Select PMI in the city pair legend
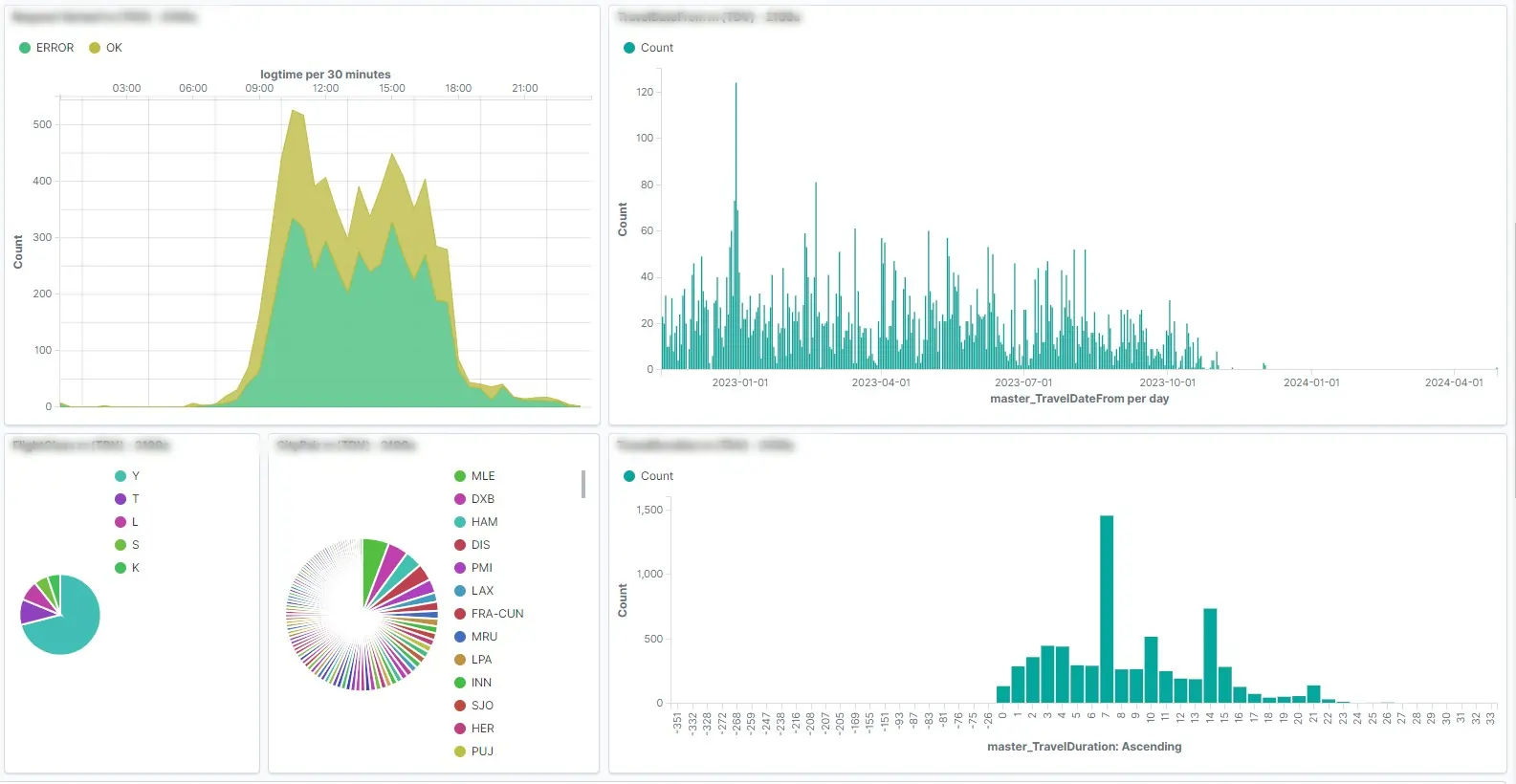 tap(473, 568)
